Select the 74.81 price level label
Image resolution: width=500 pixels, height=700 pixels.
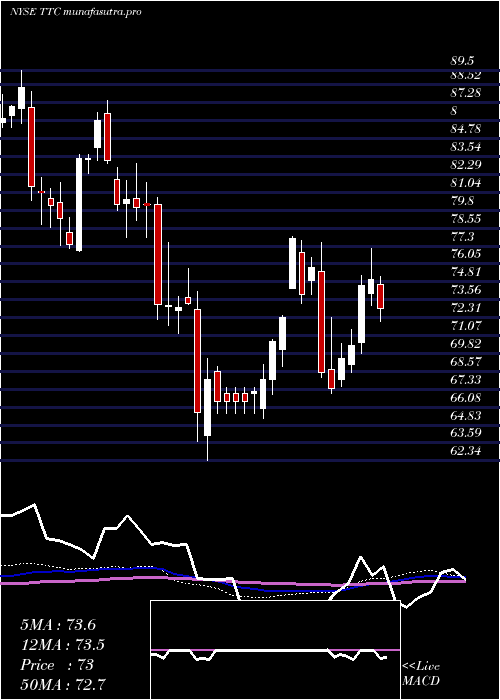pos(466,272)
